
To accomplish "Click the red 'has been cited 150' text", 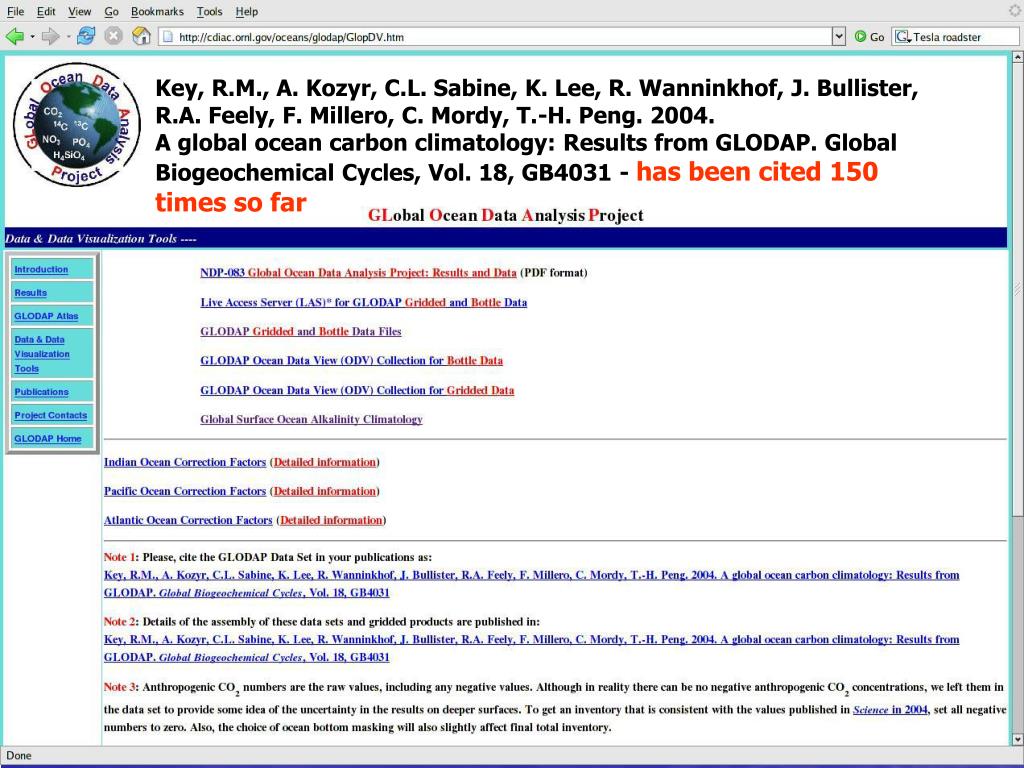I will tap(758, 172).
